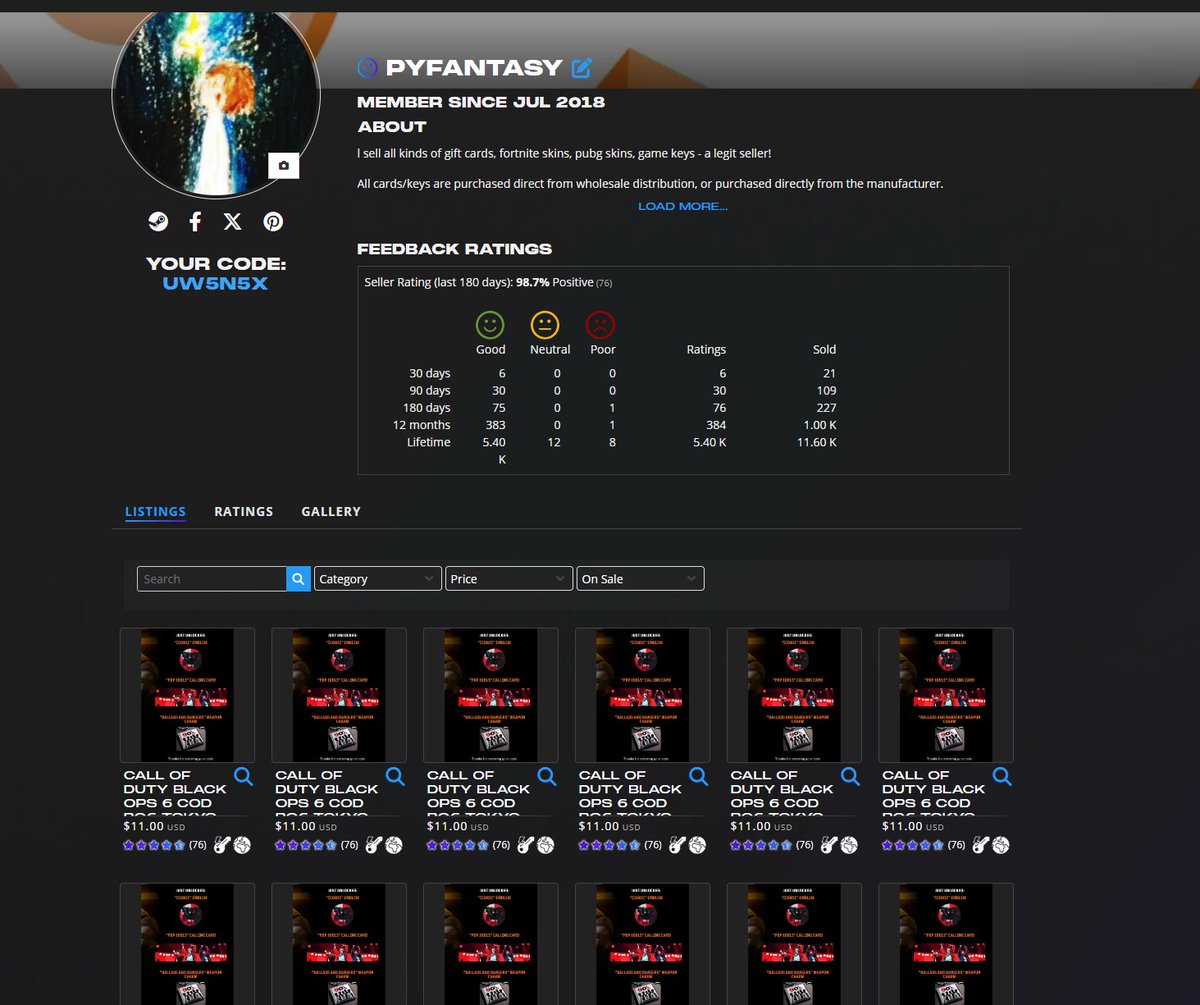This screenshot has width=1200, height=1005.
Task: Click the magnifier on the fifth listing card
Action: [850, 777]
